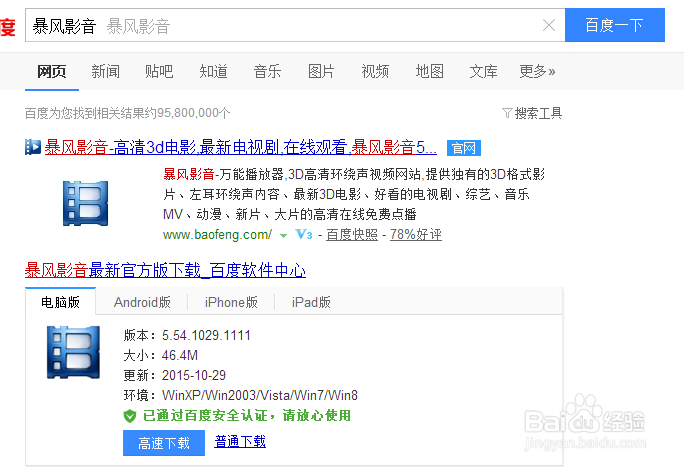This screenshot has width=684, height=467.
Task: Click the 已通过百度安全认证 text
Action: pyautogui.click(x=205, y=416)
